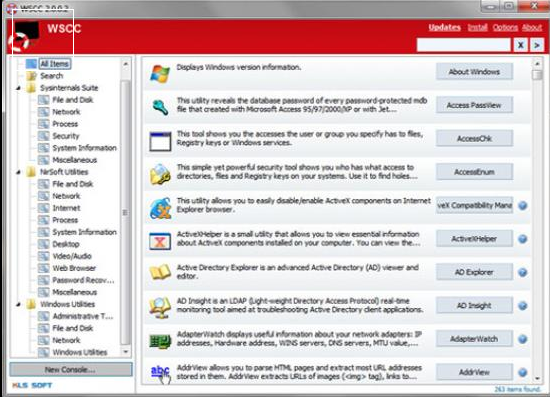Select Windows Utilities sub-item at tree bottom

pos(80,352)
